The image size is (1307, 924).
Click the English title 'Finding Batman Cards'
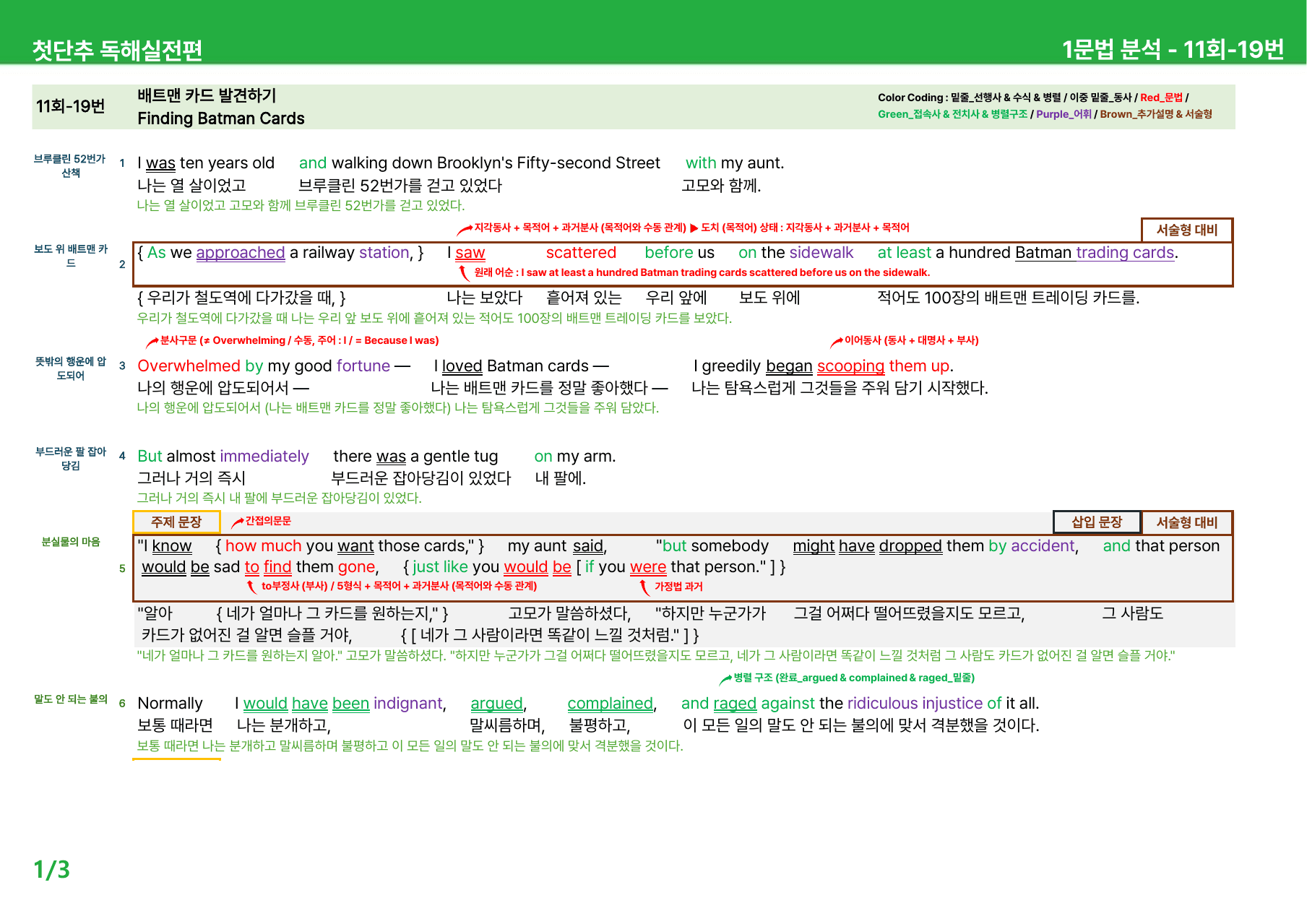click(x=221, y=118)
